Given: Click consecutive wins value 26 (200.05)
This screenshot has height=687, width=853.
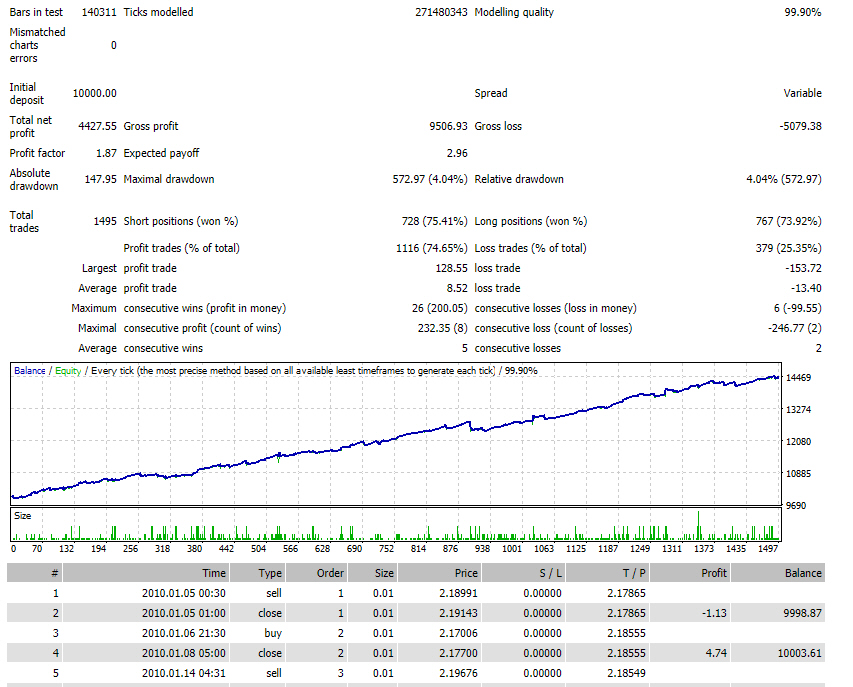Looking at the screenshot, I should click(440, 308).
